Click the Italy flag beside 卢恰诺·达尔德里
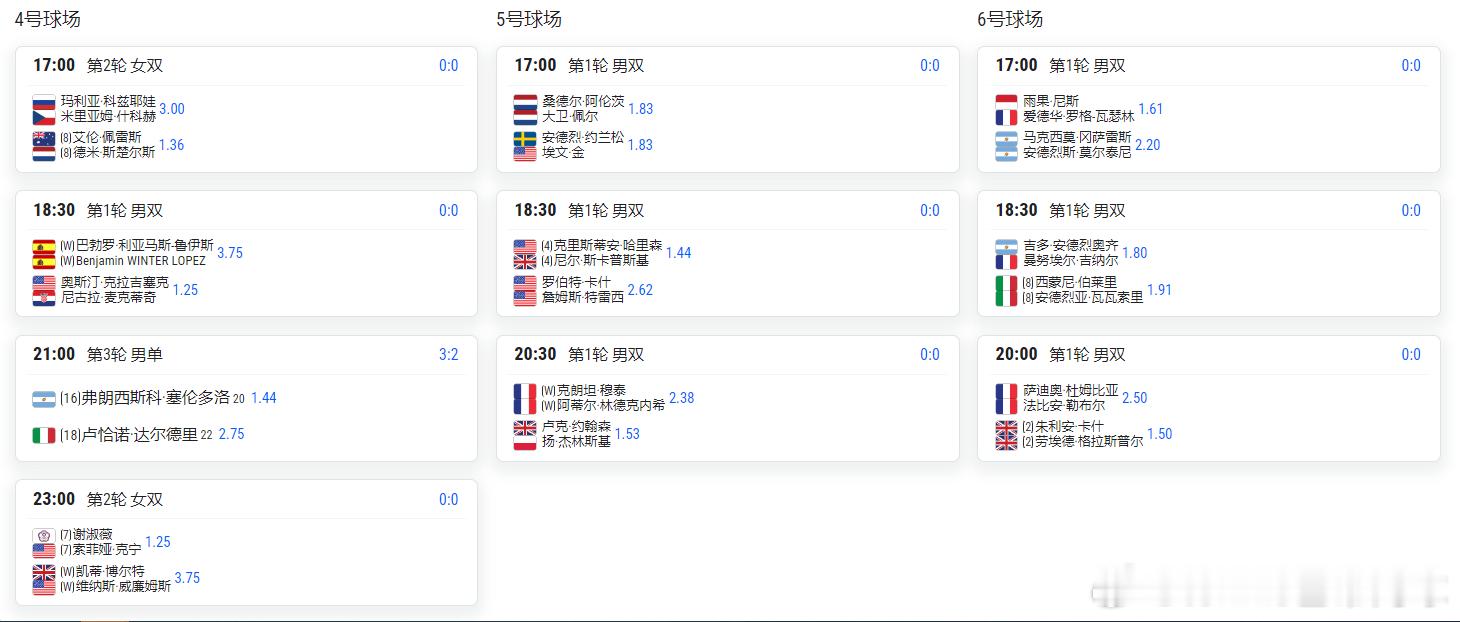This screenshot has width=1460, height=622. point(43,435)
